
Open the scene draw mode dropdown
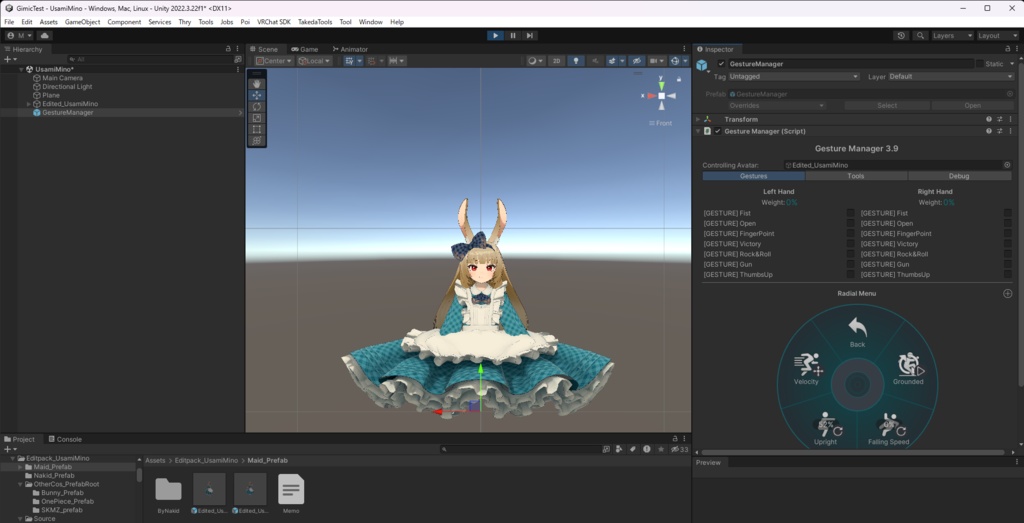pos(536,61)
